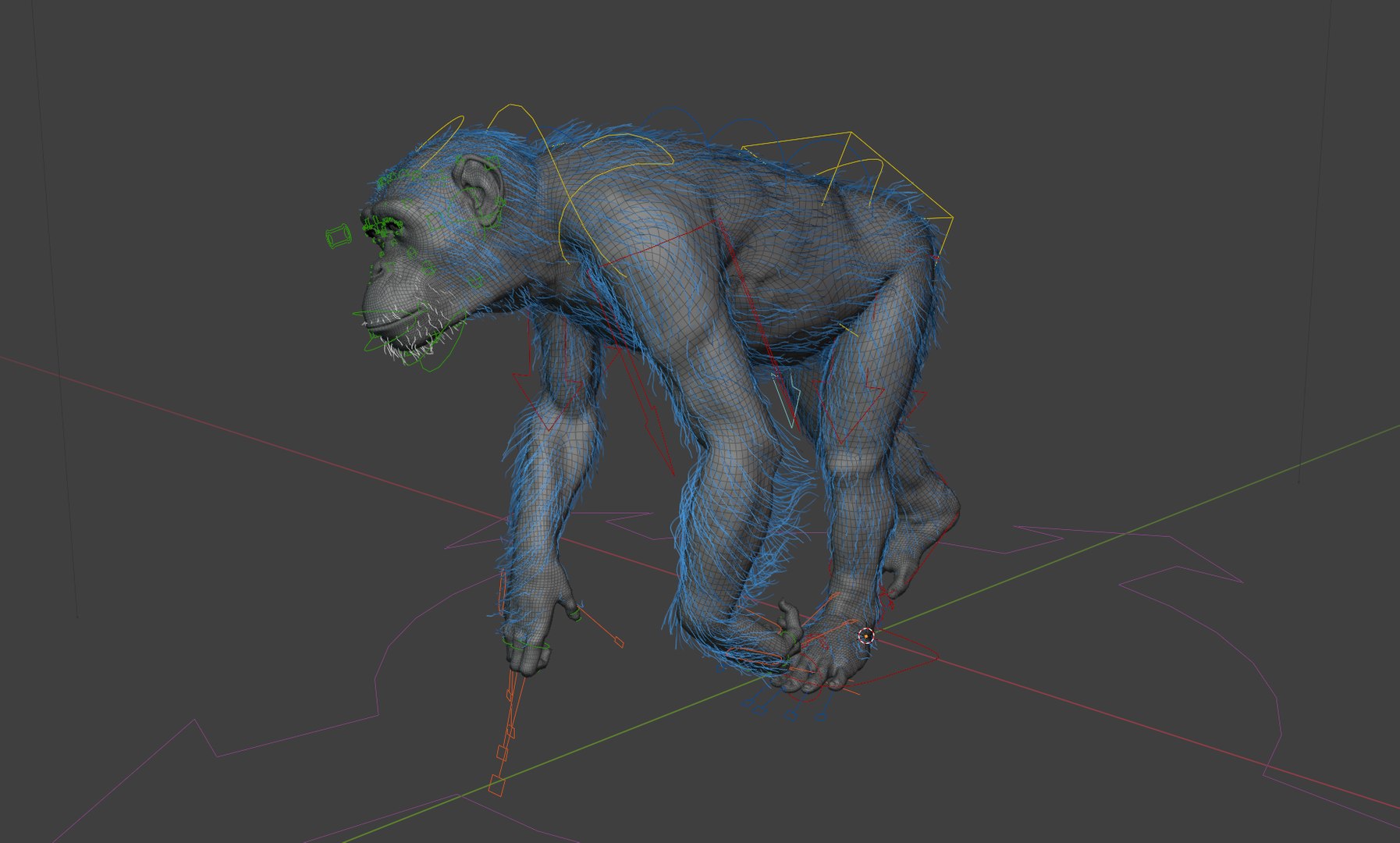Click the 3D cursor near the foot
1400x843 pixels.
coord(866,636)
